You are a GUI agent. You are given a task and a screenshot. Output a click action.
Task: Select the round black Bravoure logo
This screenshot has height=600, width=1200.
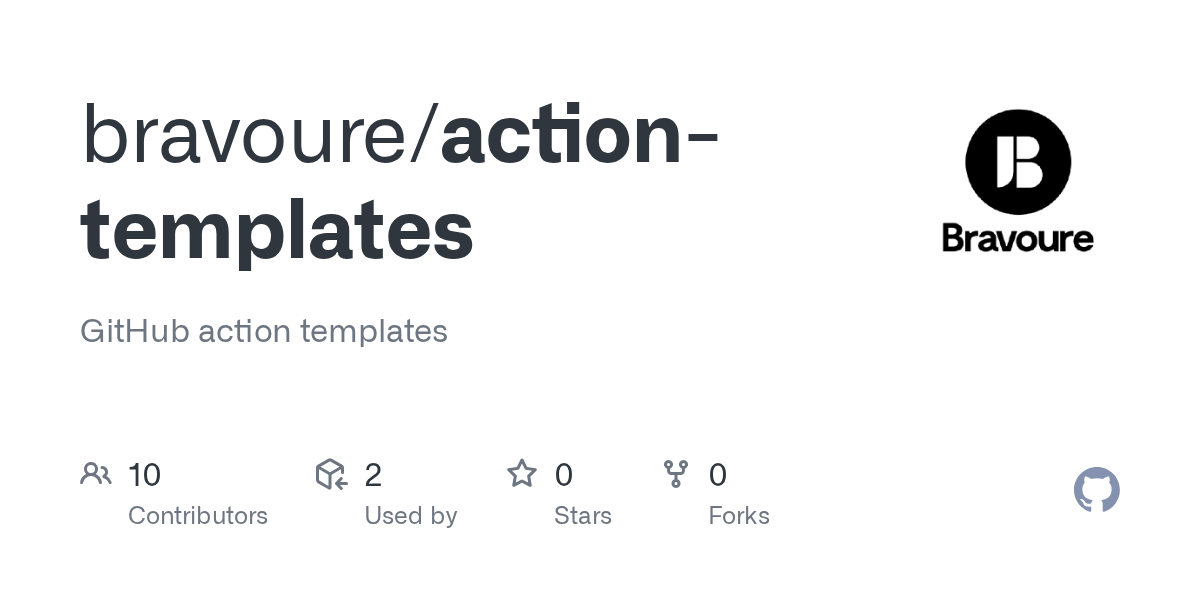[1018, 163]
